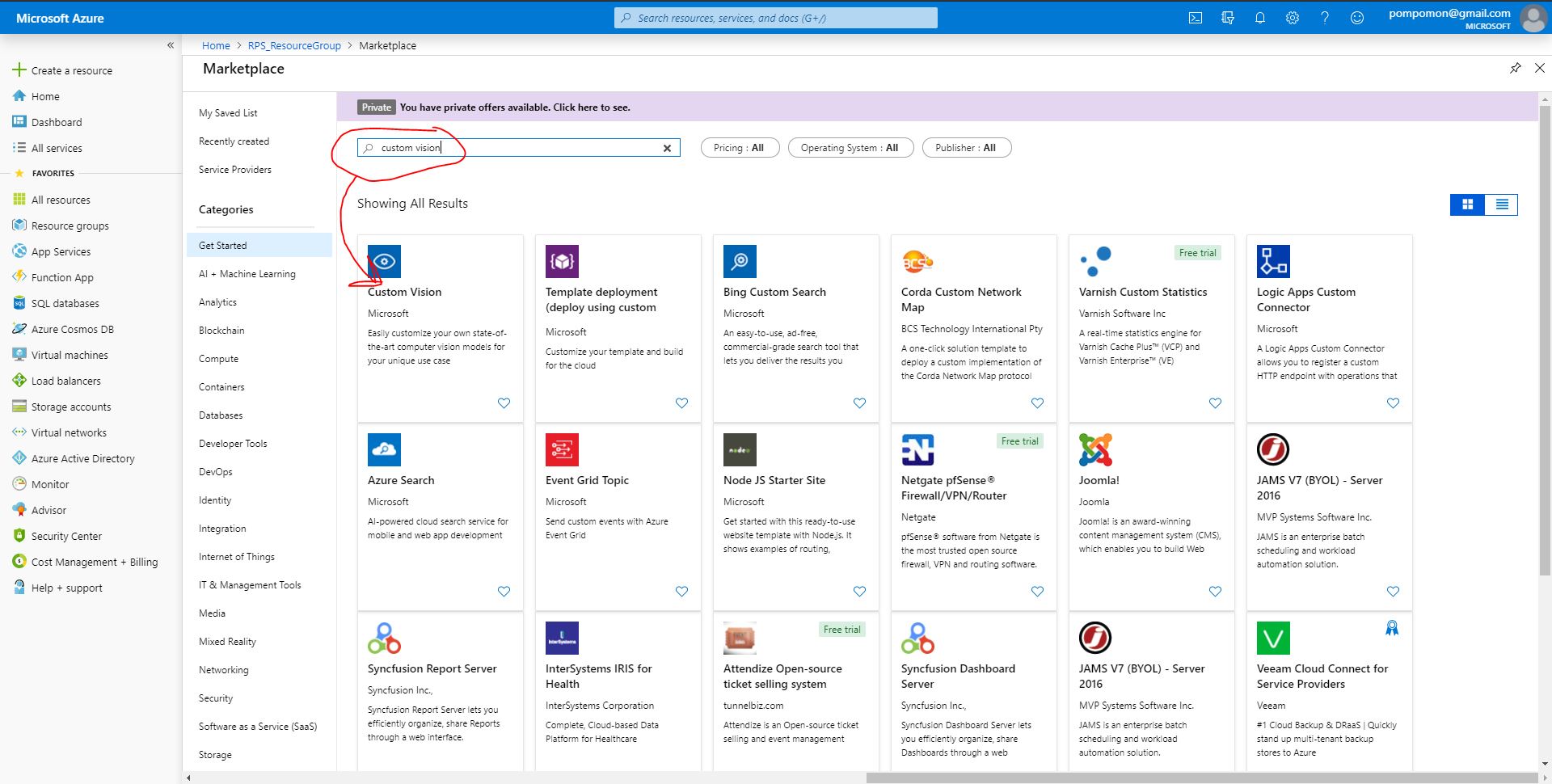Open the Pricing : All filter
Screen dimensions: 1552x784
point(739,148)
